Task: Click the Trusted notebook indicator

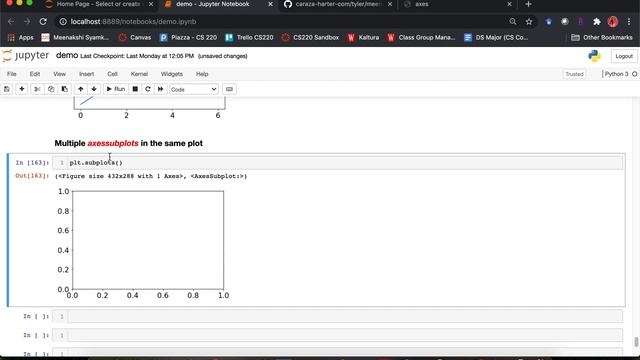Action: (x=574, y=74)
